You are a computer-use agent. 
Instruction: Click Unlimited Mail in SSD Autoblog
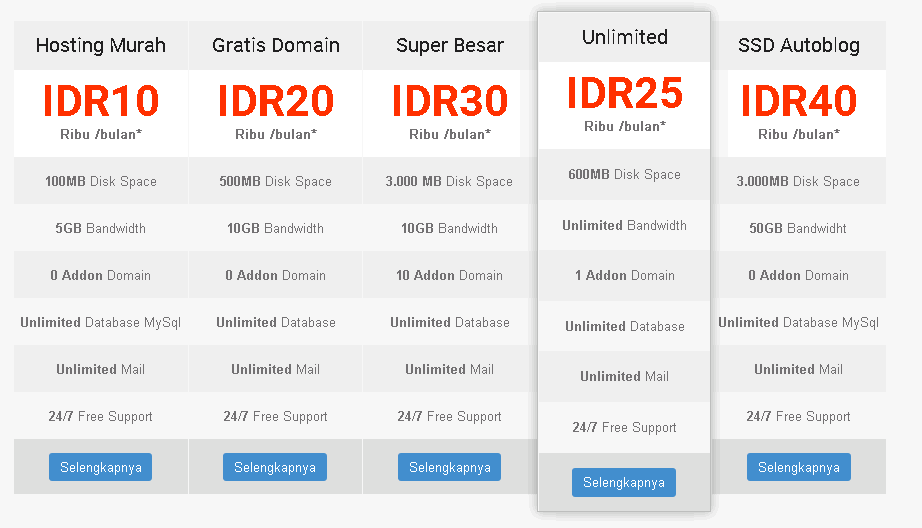click(x=798, y=369)
